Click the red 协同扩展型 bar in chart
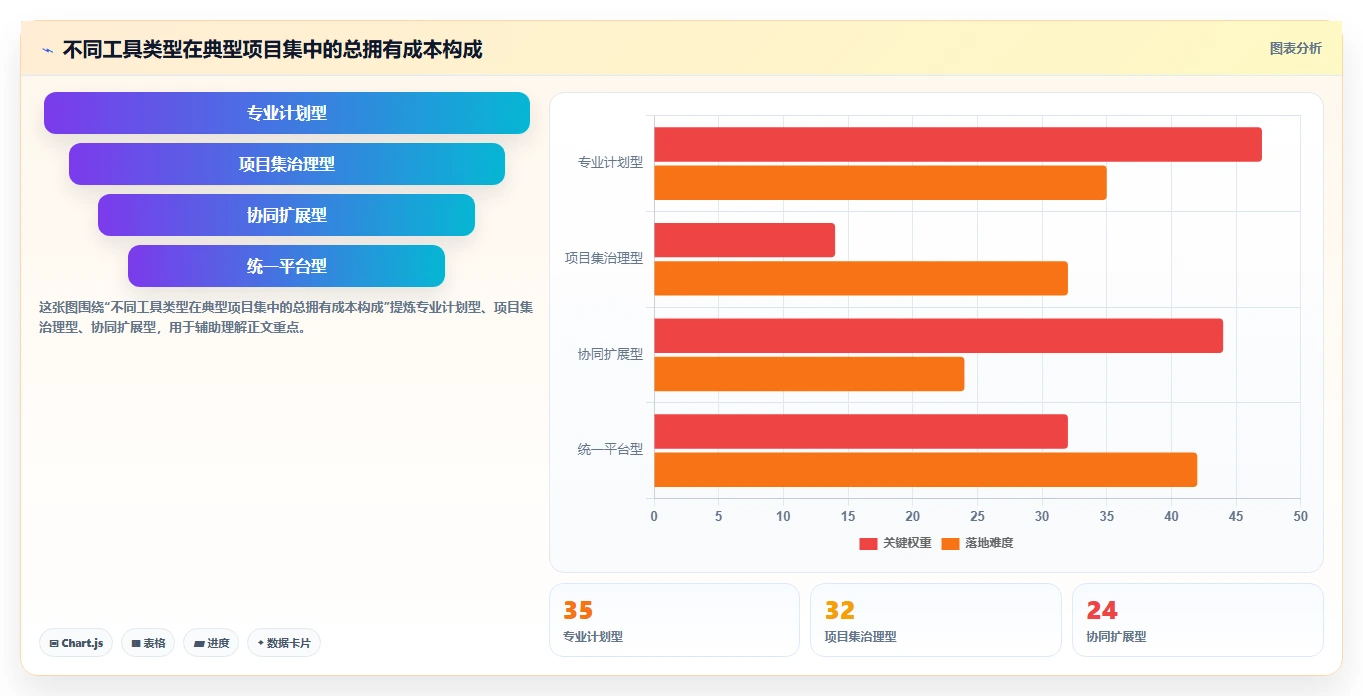 tap(938, 336)
